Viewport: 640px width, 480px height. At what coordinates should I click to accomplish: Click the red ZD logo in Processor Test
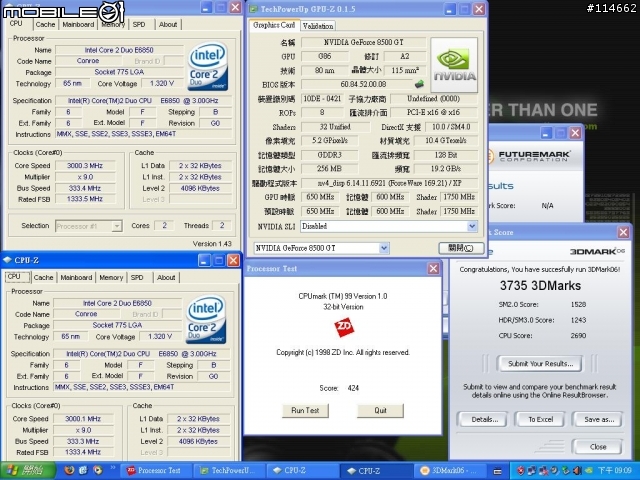pos(344,328)
